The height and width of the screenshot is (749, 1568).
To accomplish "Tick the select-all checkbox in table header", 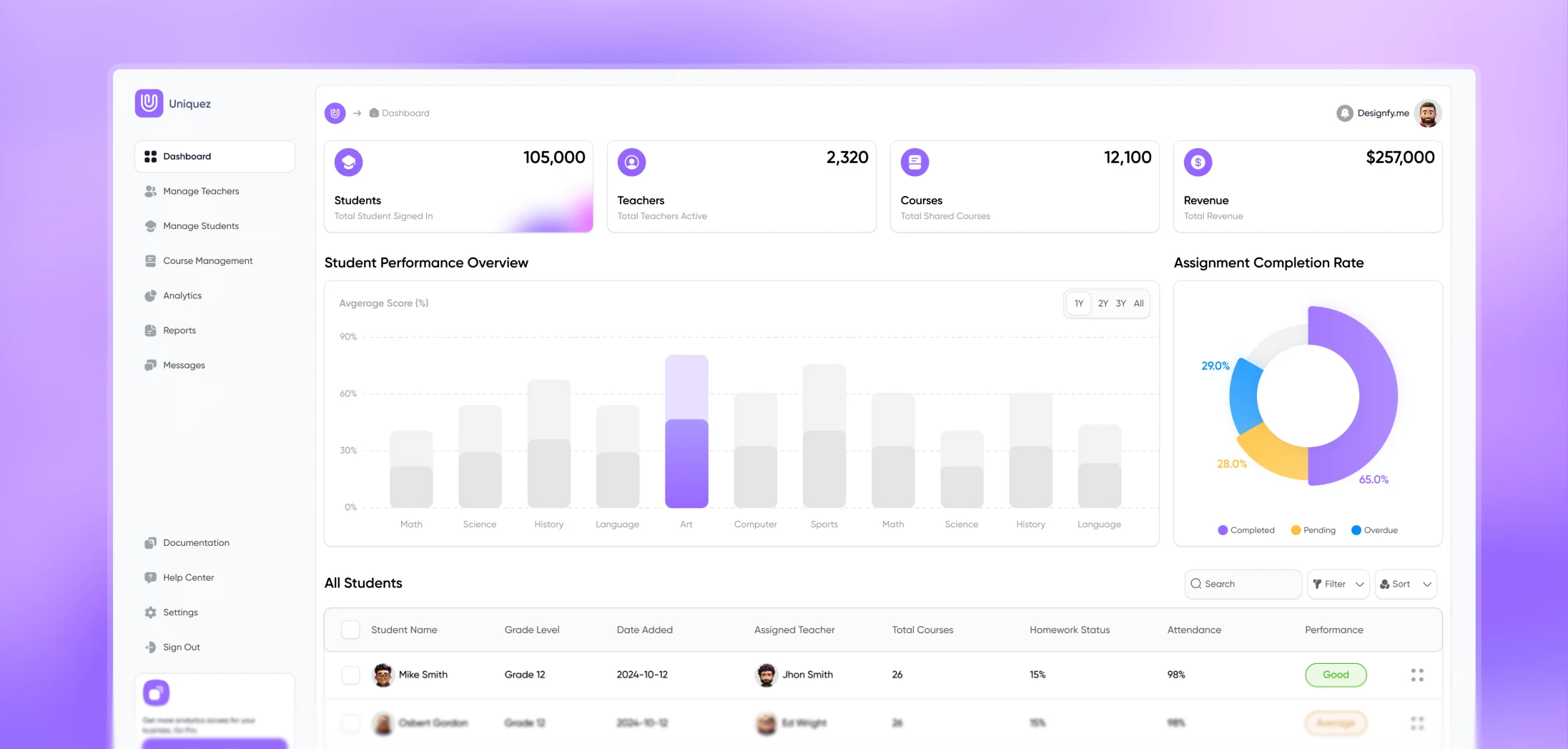I will pos(350,630).
